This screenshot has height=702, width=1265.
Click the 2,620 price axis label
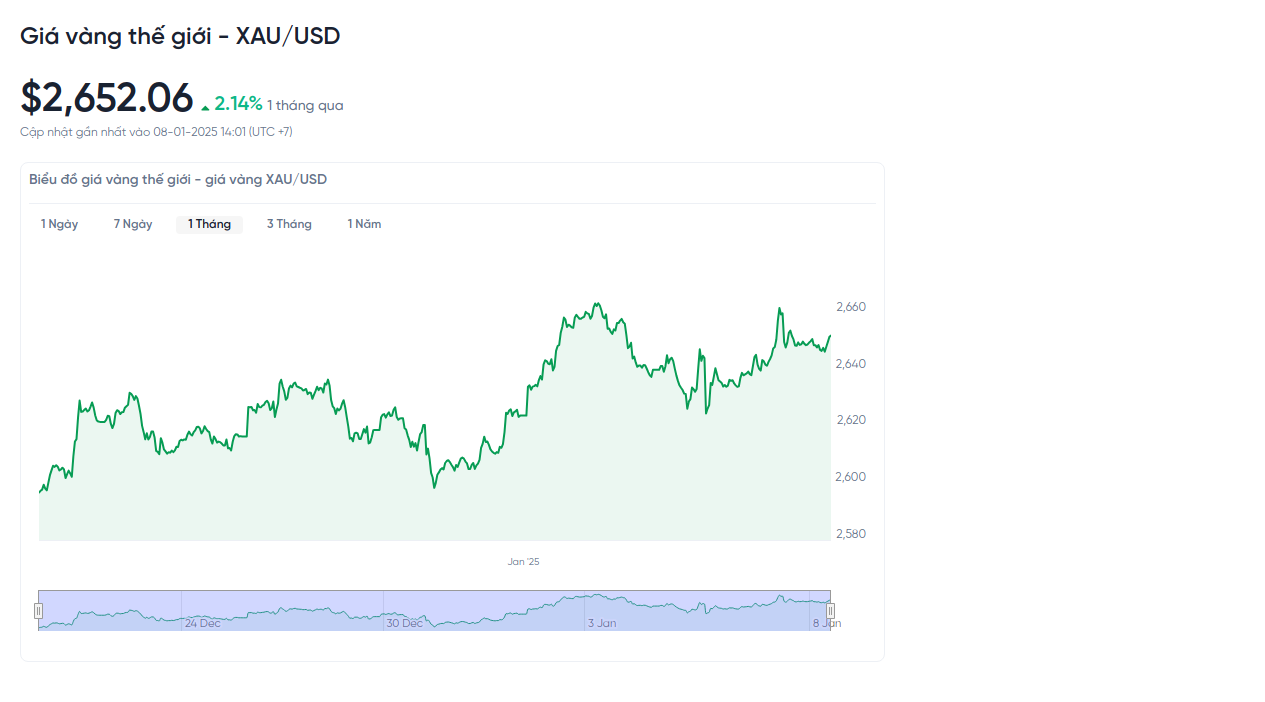pos(850,420)
